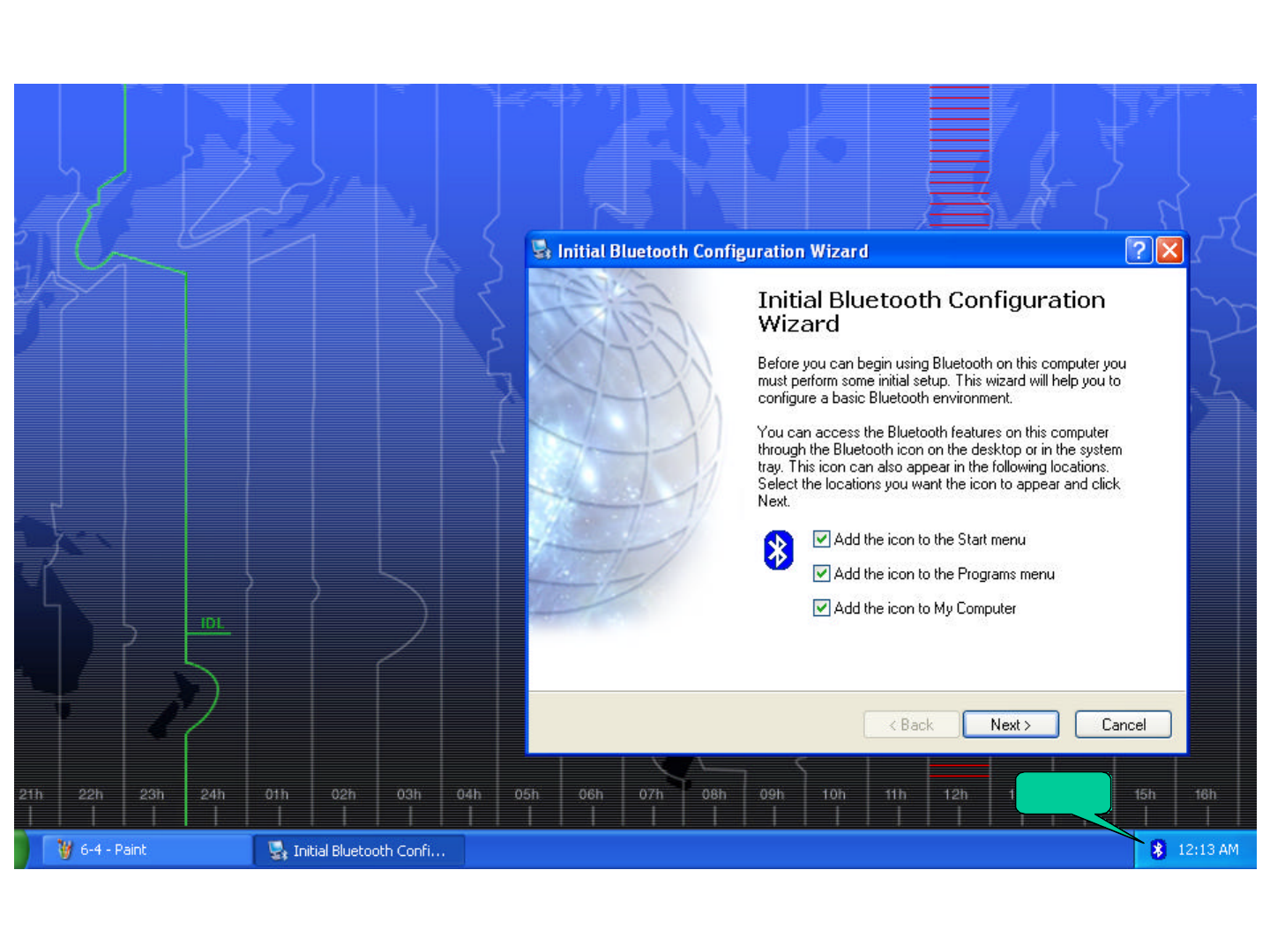Click the help question mark button
This screenshot has width=1270, height=952.
click(x=1139, y=250)
